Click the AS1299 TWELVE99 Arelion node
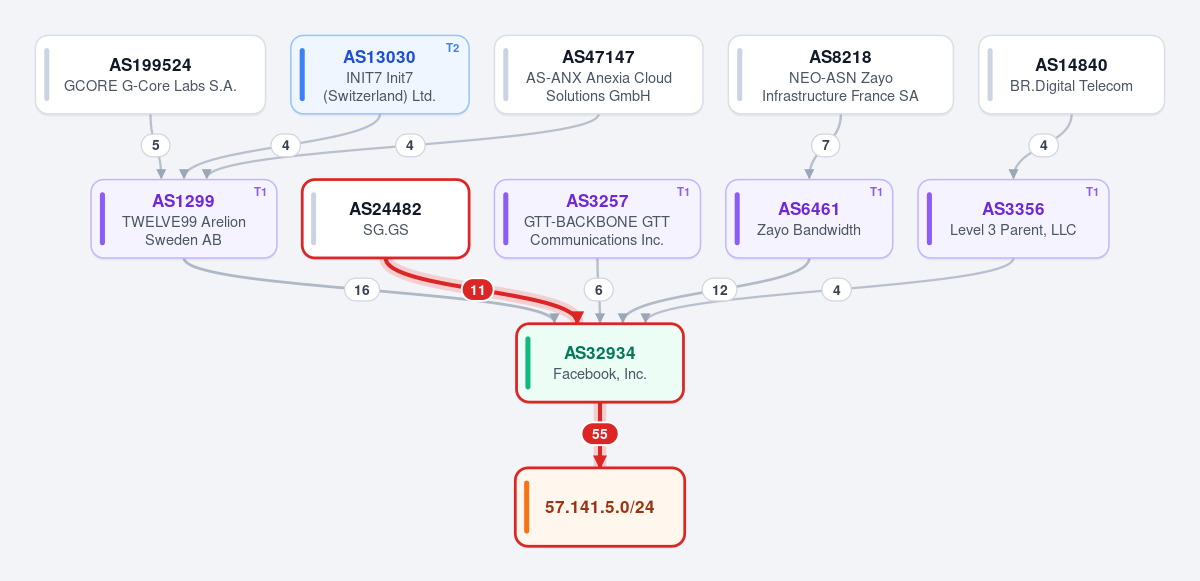The width and height of the screenshot is (1200, 581). coord(183,219)
